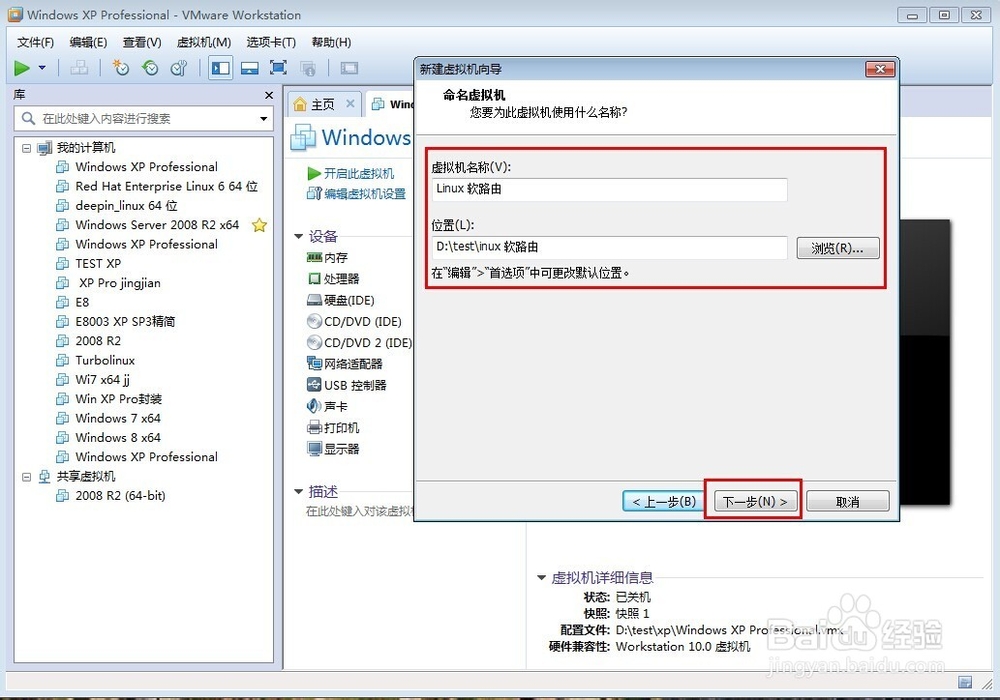The image size is (1000, 700).
Task: Click the status bar message log icon
Action: (x=965, y=682)
